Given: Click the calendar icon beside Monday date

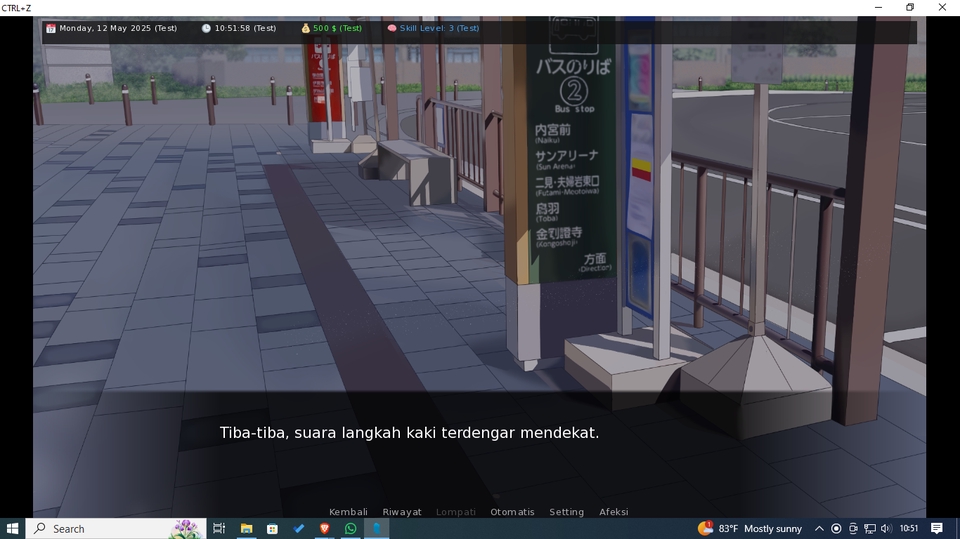Looking at the screenshot, I should [51, 28].
